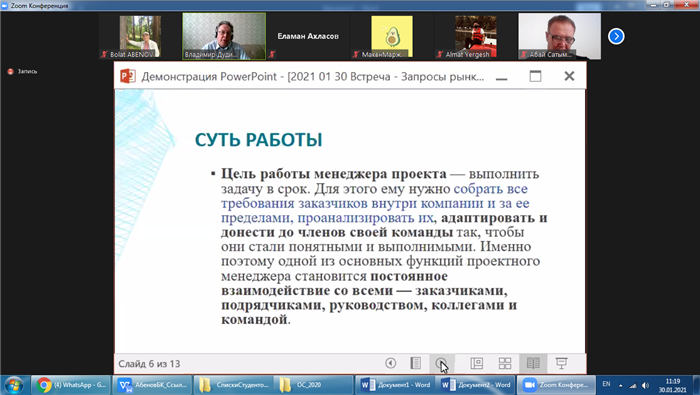Screen dimensions: 700x395
Task: Switch to Документ1 - Word taskbar item
Action: (x=395, y=385)
